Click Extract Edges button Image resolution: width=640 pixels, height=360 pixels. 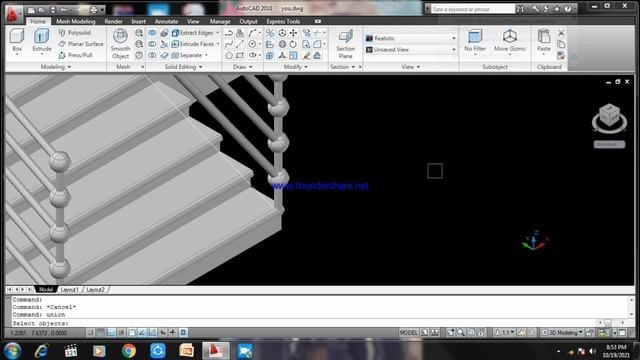pyautogui.click(x=192, y=33)
